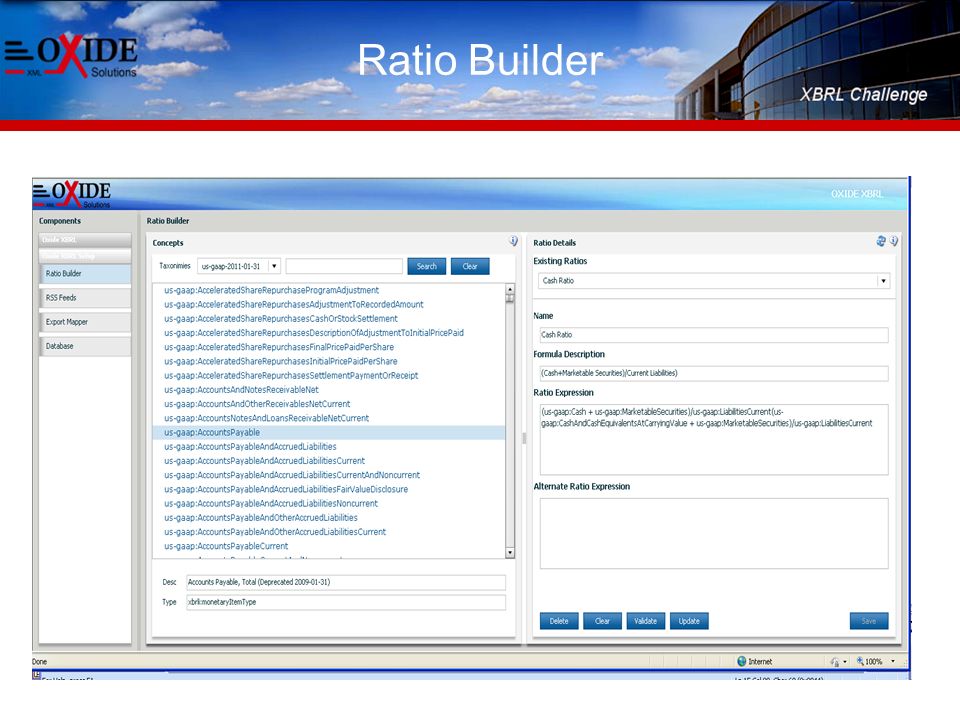Image resolution: width=960 pixels, height=720 pixels.
Task: Select us-gaap:AccountsAndOtherReceivablesNetCurrent concept
Action: pos(257,404)
